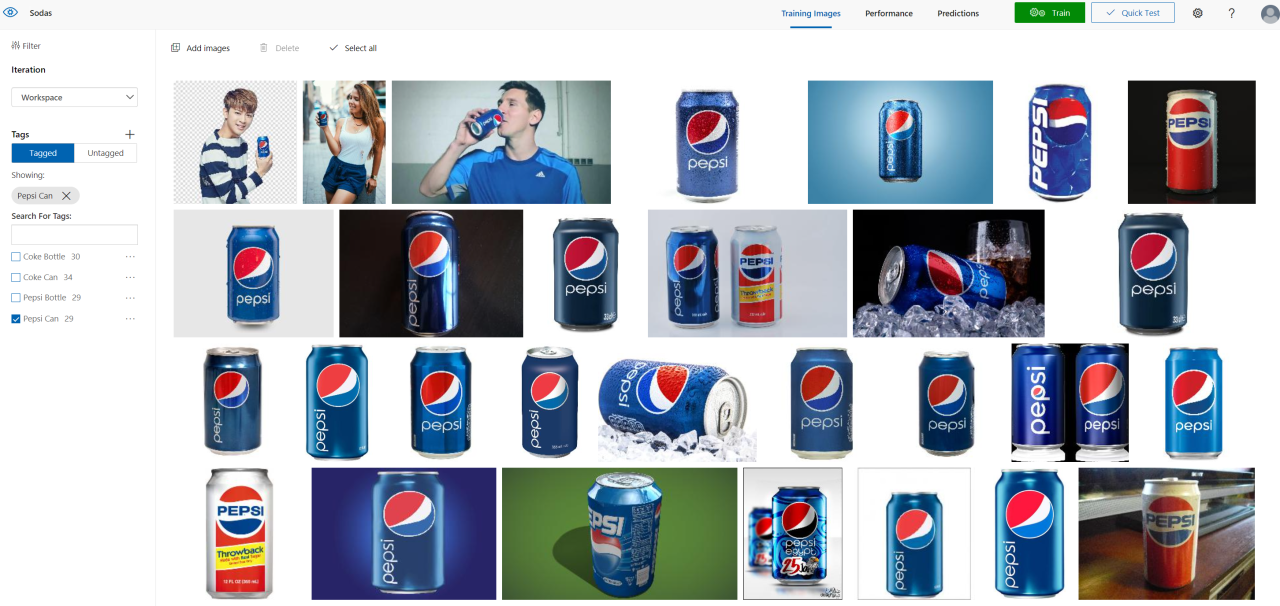Viewport: 1280px width, 606px height.
Task: Run a Quick Test
Action: coord(1133,13)
